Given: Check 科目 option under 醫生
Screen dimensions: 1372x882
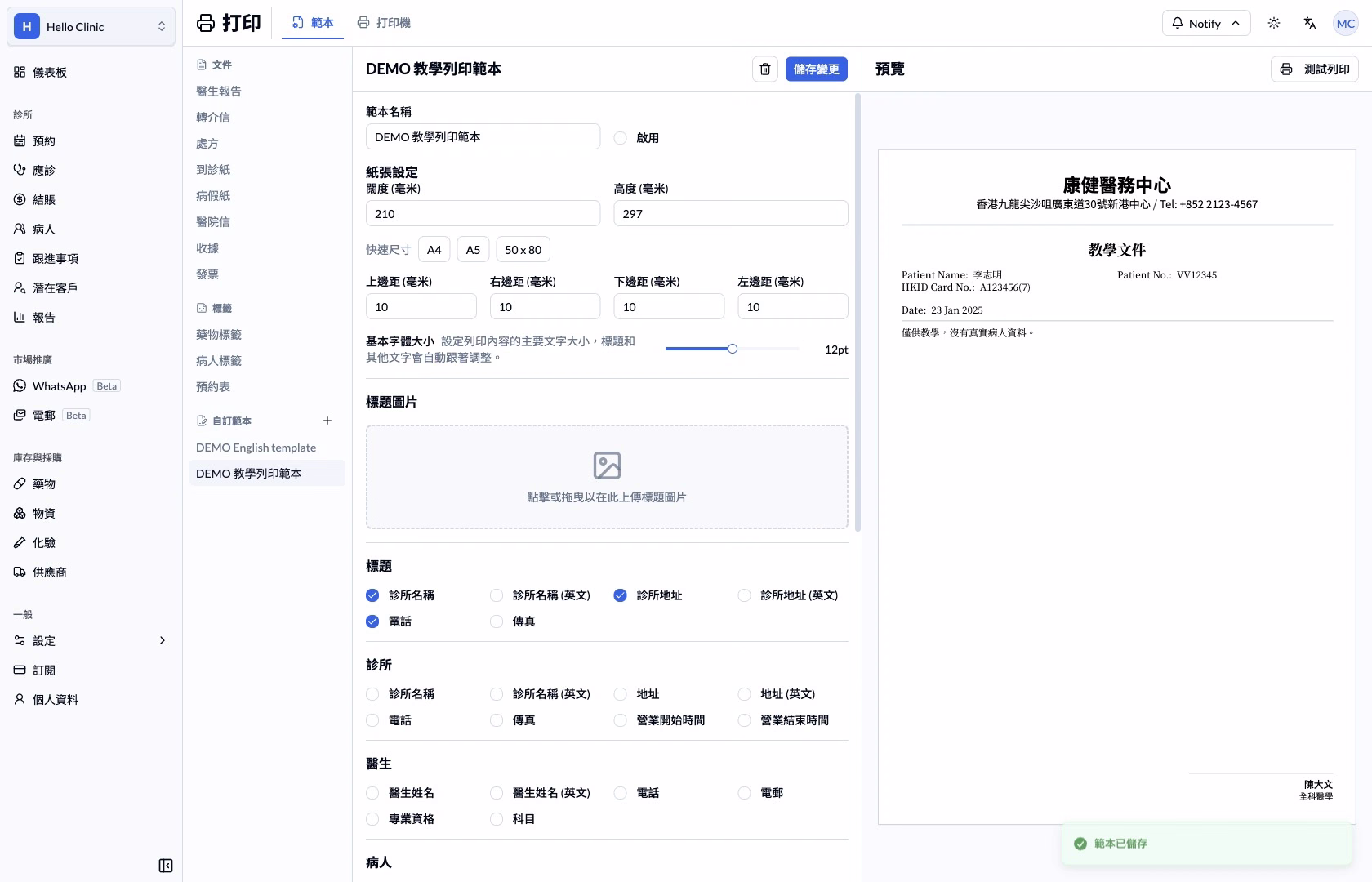Looking at the screenshot, I should 497,819.
